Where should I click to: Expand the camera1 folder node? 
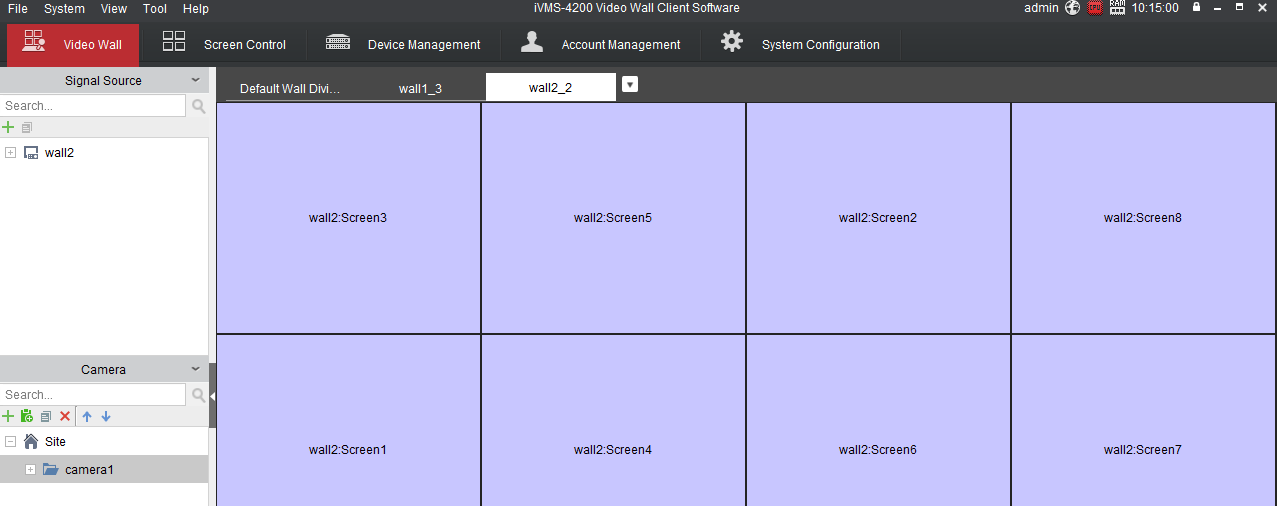[x=30, y=470]
